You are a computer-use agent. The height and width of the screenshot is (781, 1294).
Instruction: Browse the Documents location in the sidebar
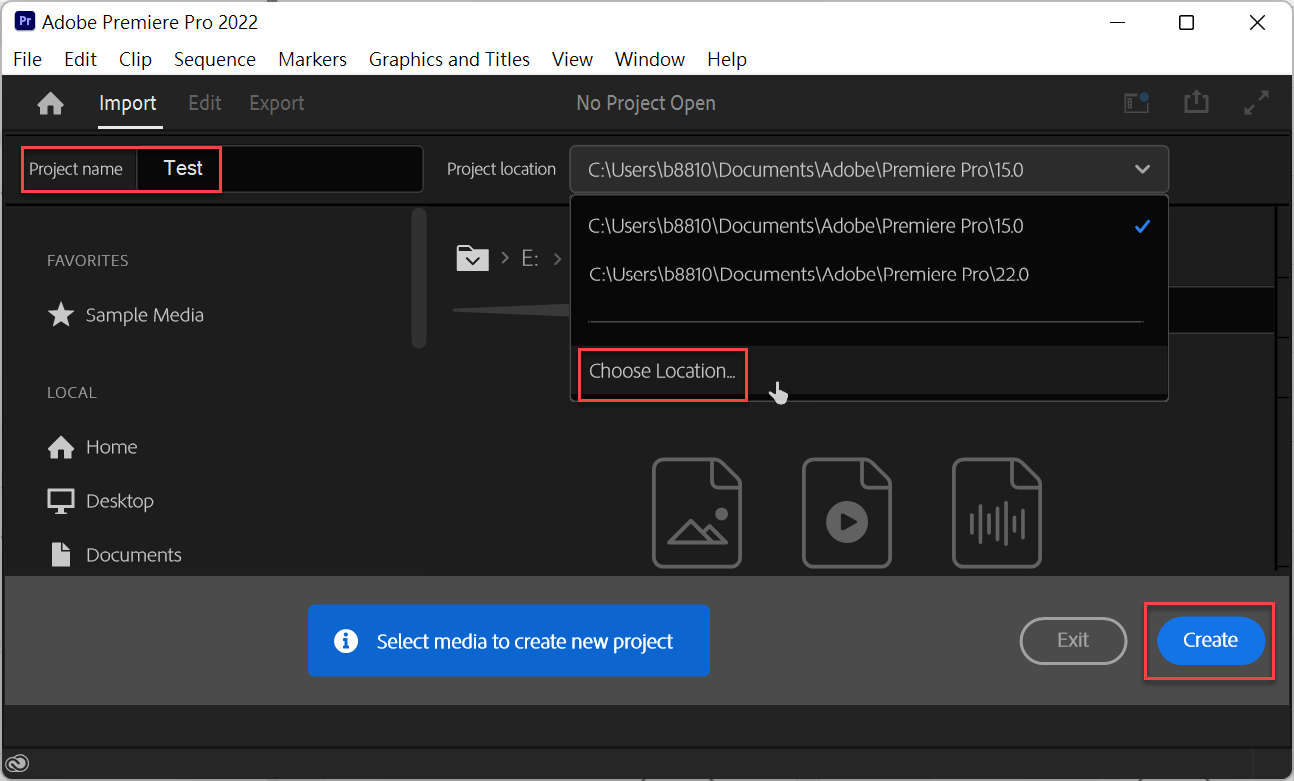pos(115,555)
